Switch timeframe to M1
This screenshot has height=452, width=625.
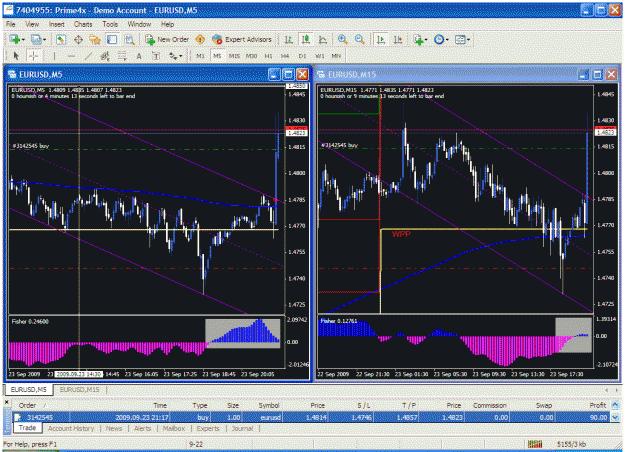point(200,56)
